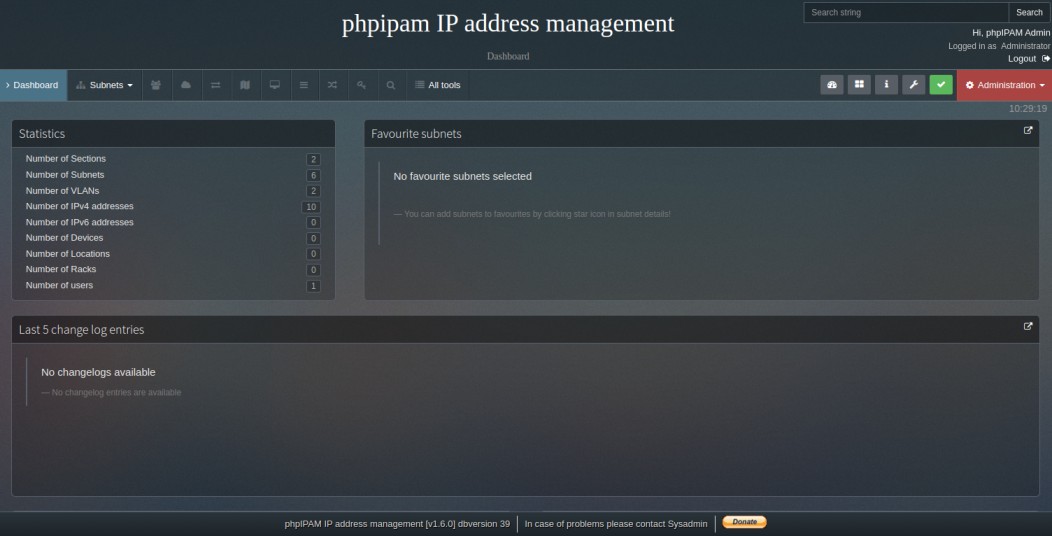This screenshot has width=1052, height=536.
Task: Click the wrench tools icon button
Action: pos(913,85)
